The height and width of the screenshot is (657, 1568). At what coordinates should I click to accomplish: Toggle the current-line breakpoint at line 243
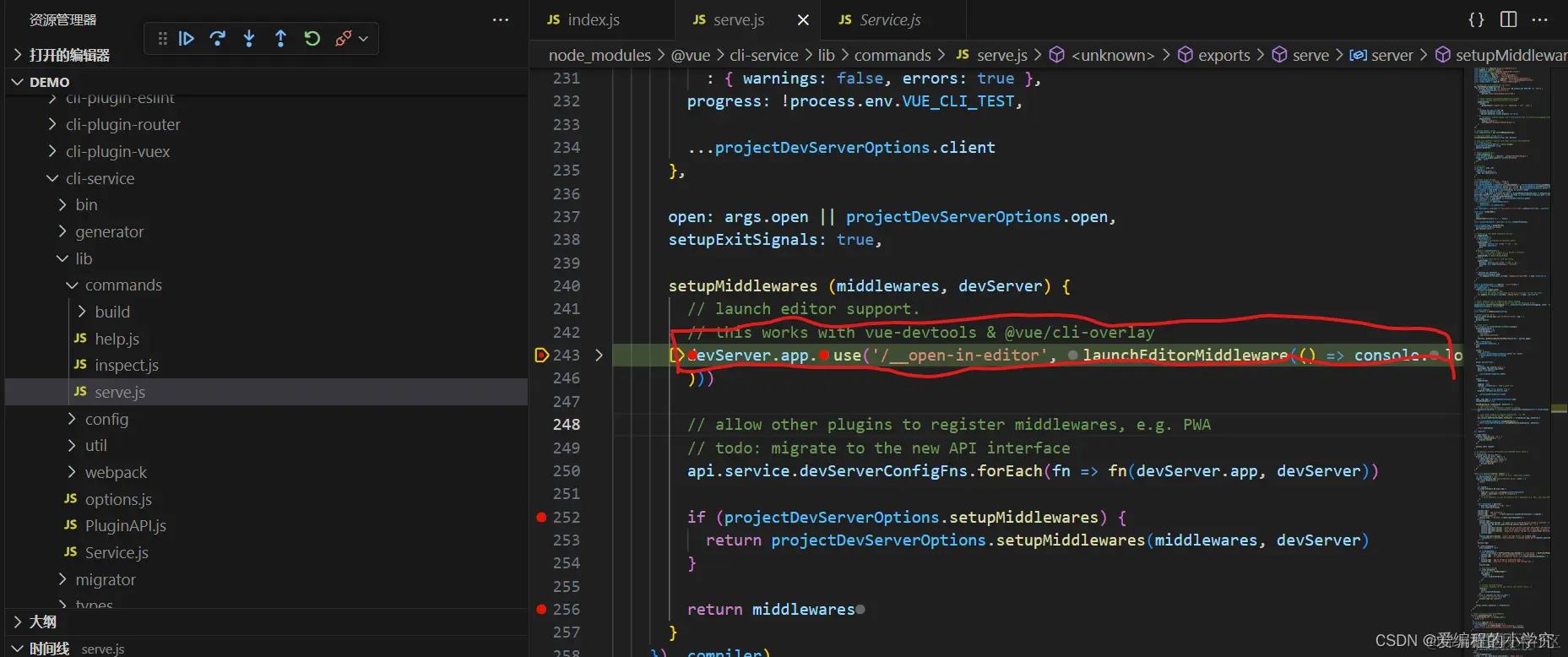pyautogui.click(x=542, y=356)
